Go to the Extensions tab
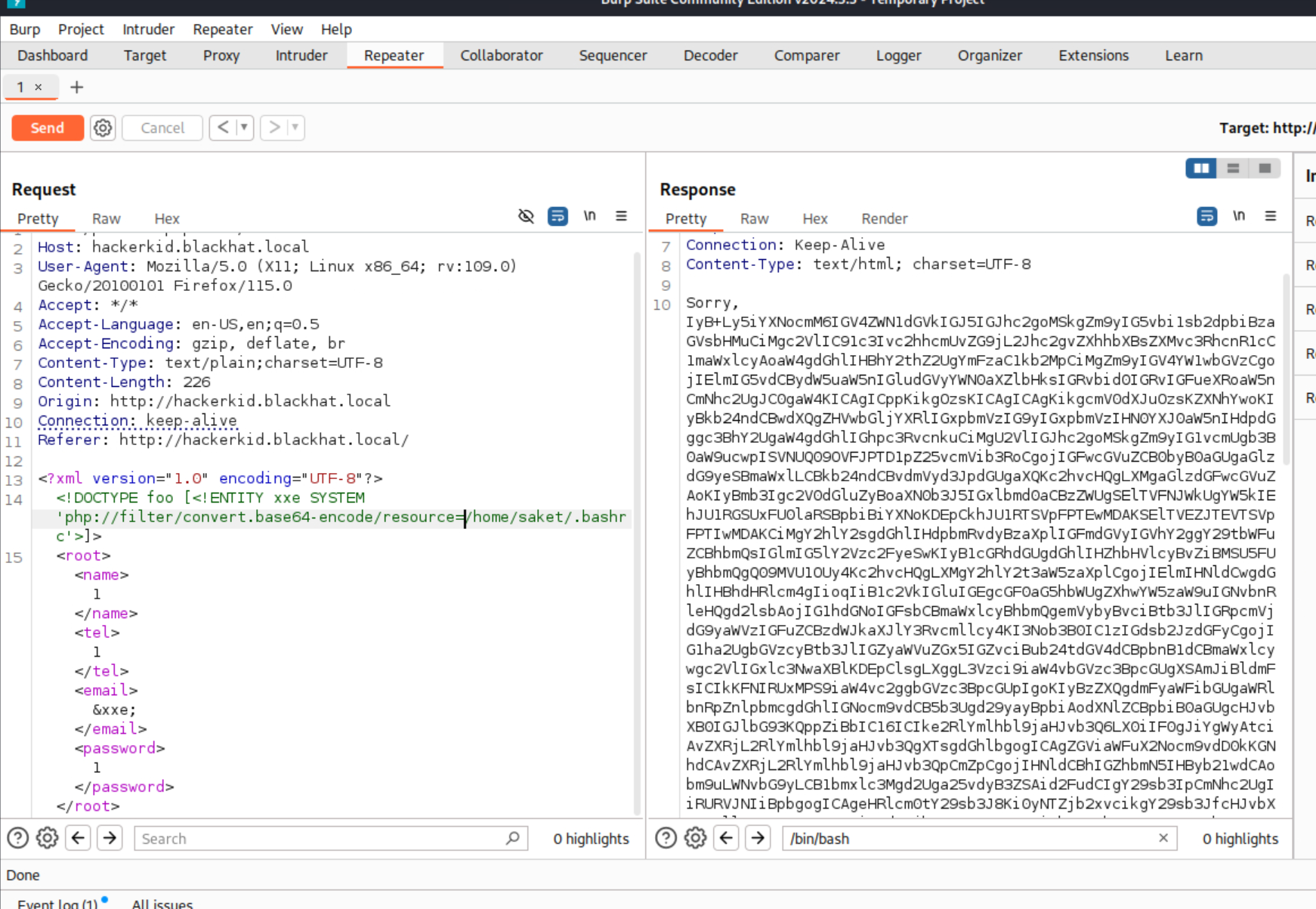This screenshot has width=1316, height=909. point(1093,55)
